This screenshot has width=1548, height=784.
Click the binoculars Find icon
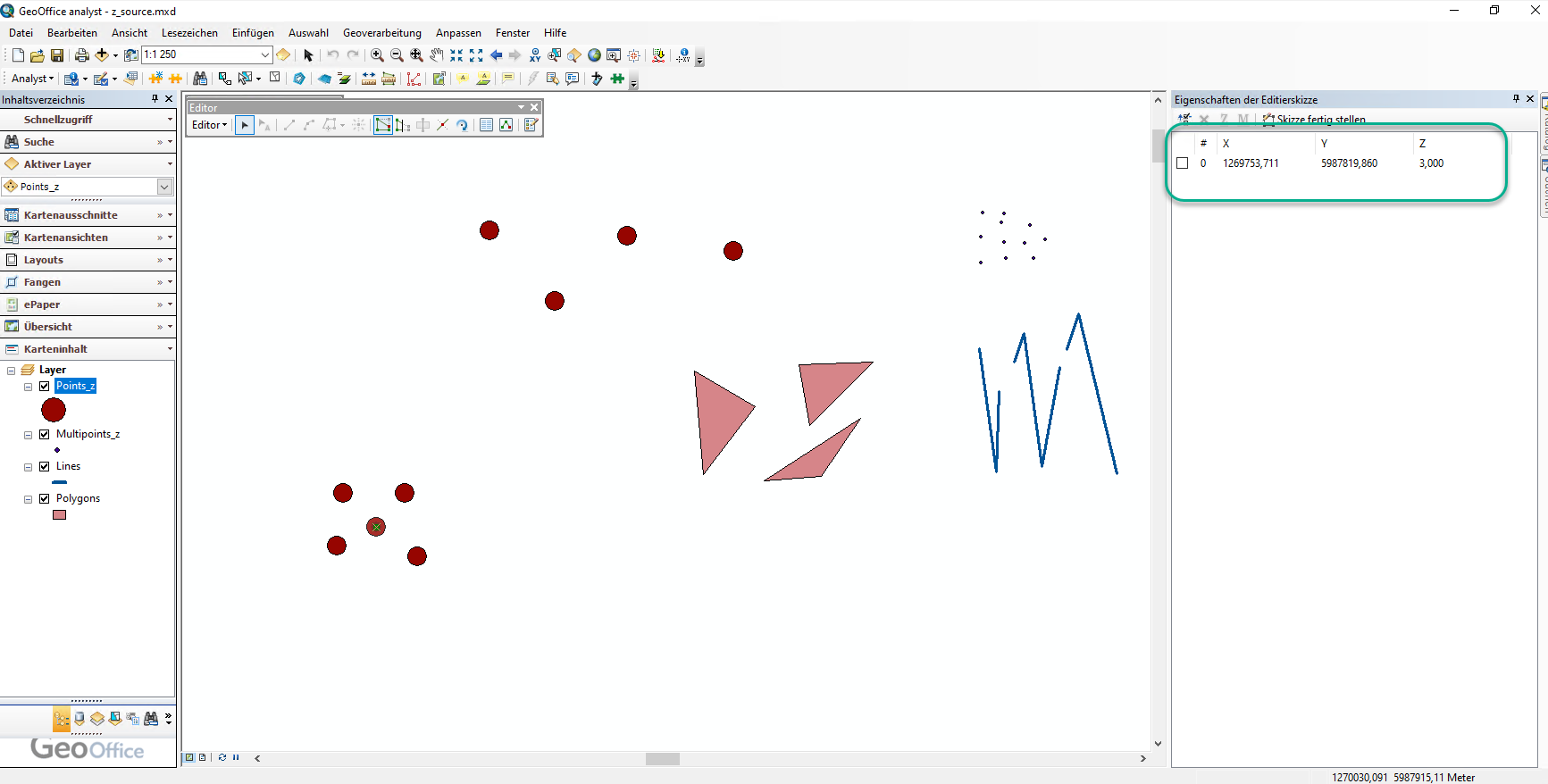(x=200, y=79)
